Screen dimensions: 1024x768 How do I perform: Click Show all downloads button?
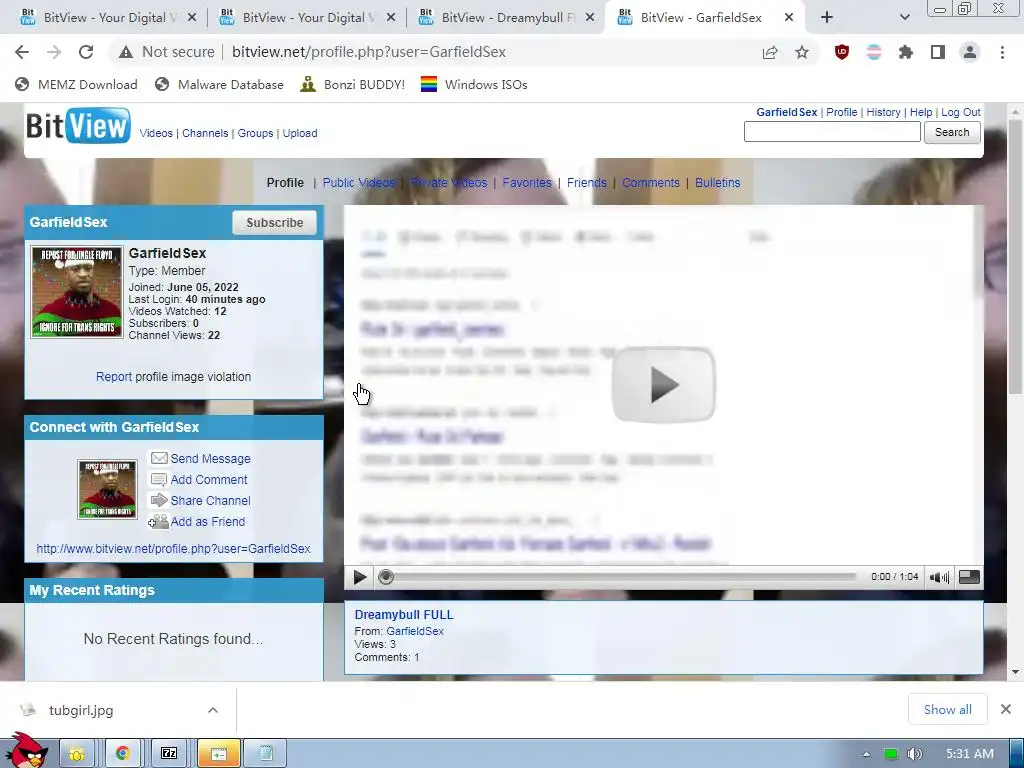coord(948,709)
